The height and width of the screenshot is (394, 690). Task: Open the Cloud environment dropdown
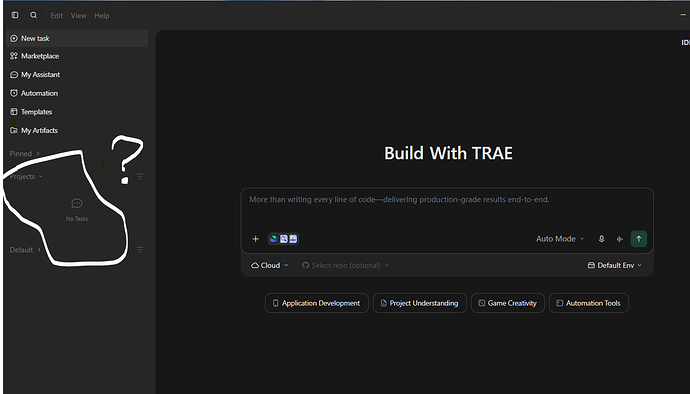click(269, 265)
